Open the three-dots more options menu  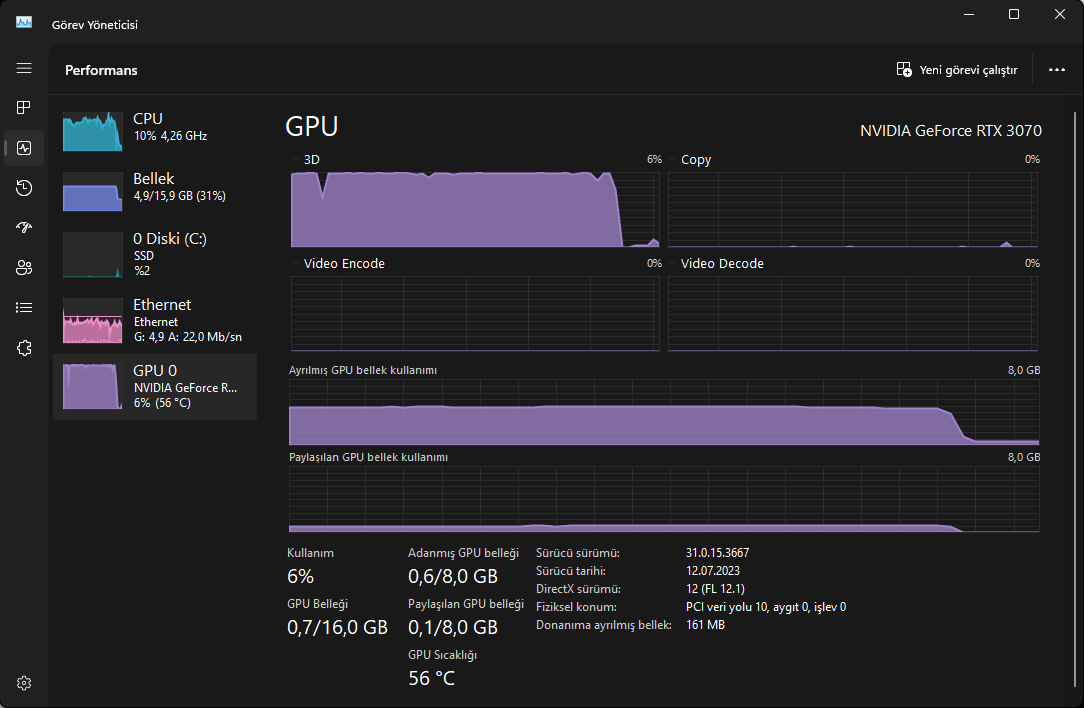tap(1056, 70)
